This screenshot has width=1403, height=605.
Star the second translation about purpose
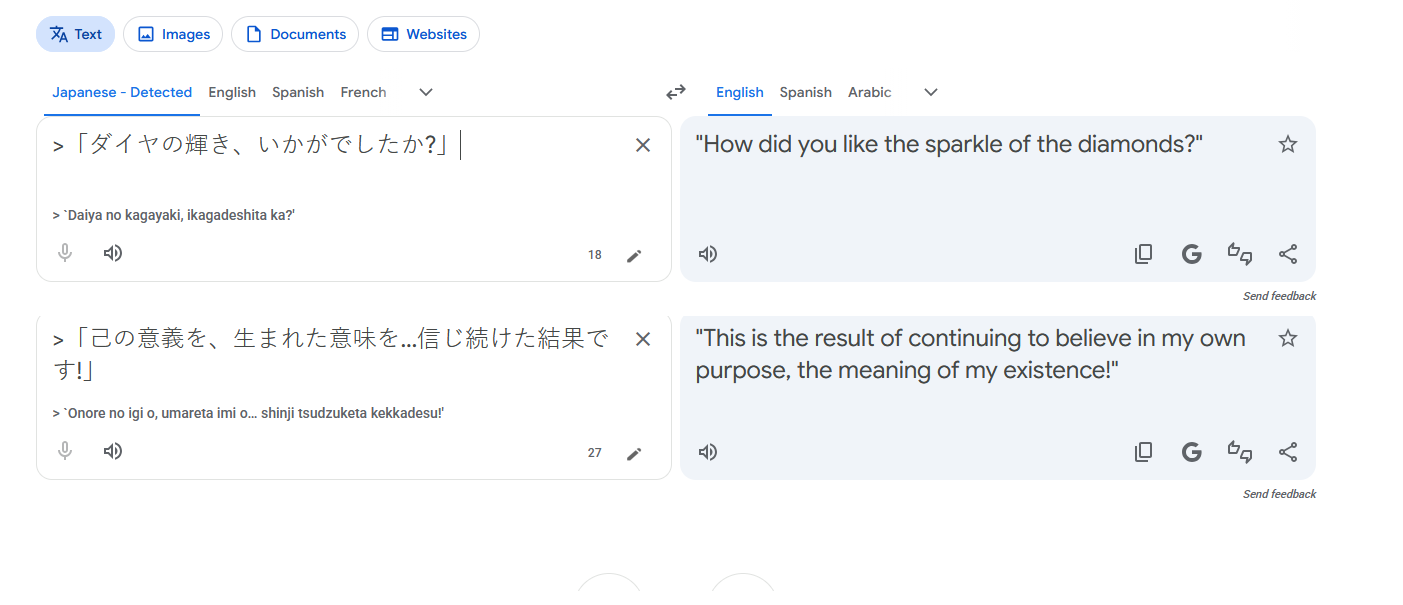pyautogui.click(x=1288, y=339)
